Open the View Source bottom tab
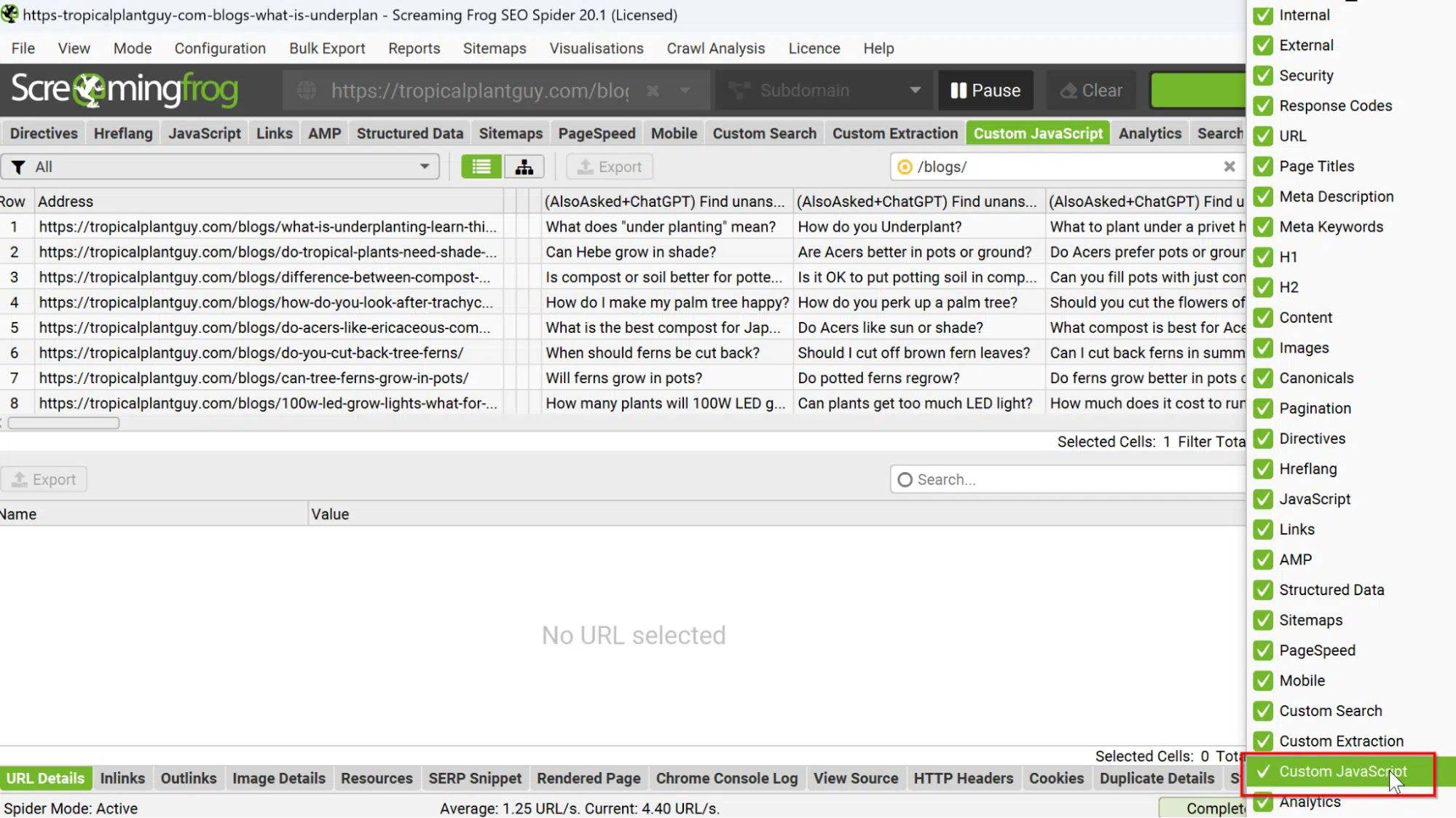Viewport: 1456px width, 818px height. (856, 778)
